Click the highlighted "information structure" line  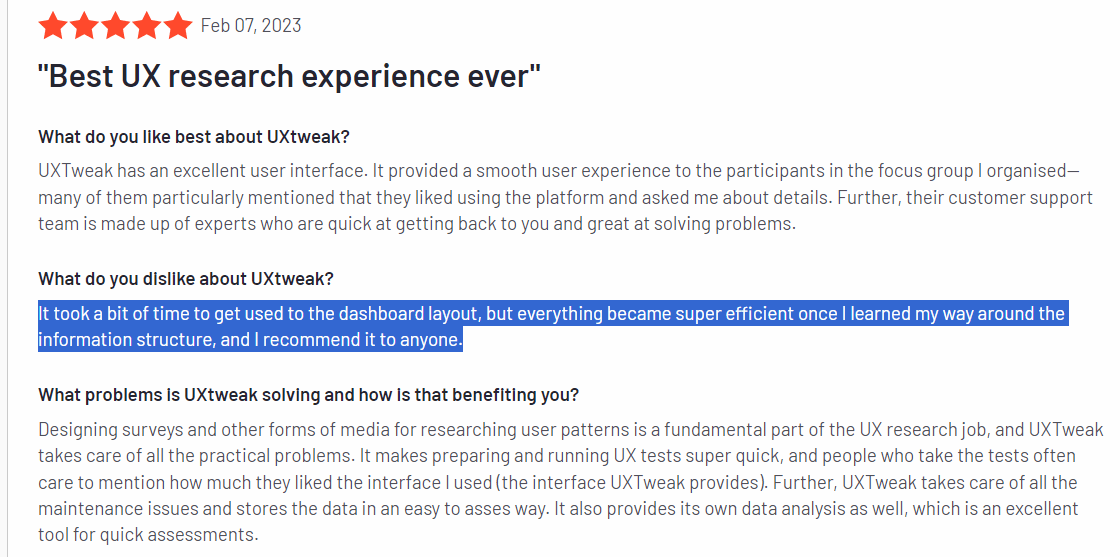pos(250,340)
